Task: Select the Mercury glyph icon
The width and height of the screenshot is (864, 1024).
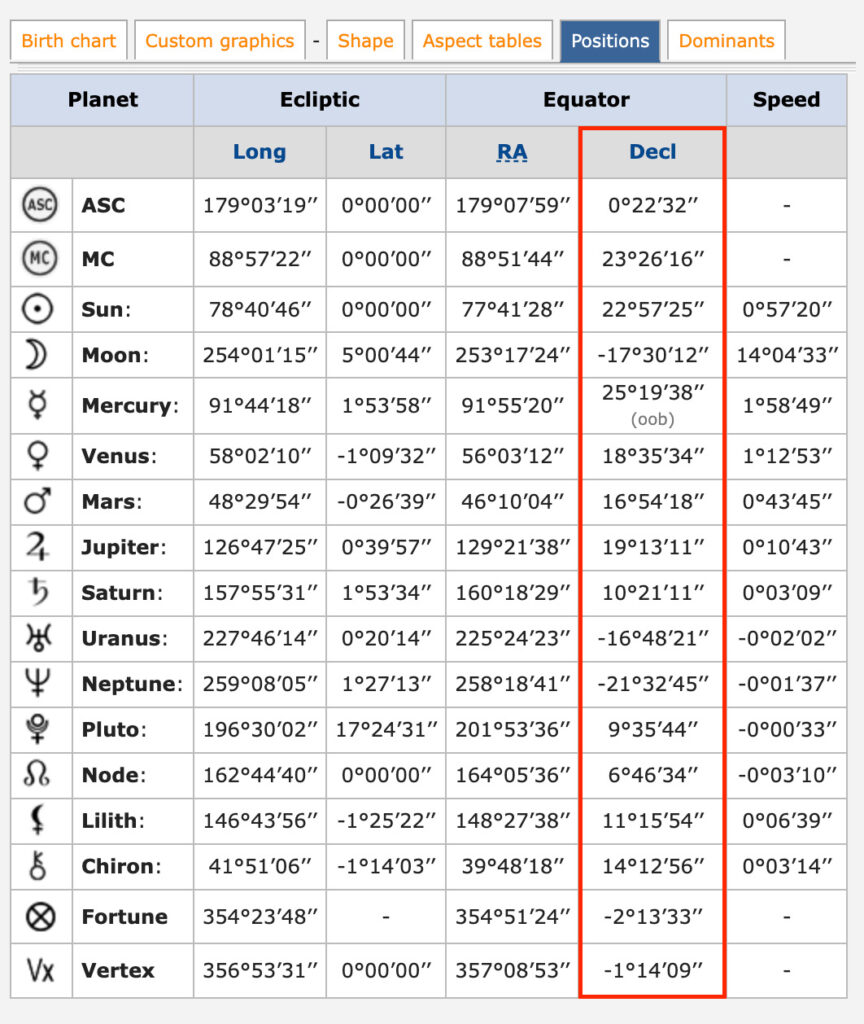Action: point(38,405)
